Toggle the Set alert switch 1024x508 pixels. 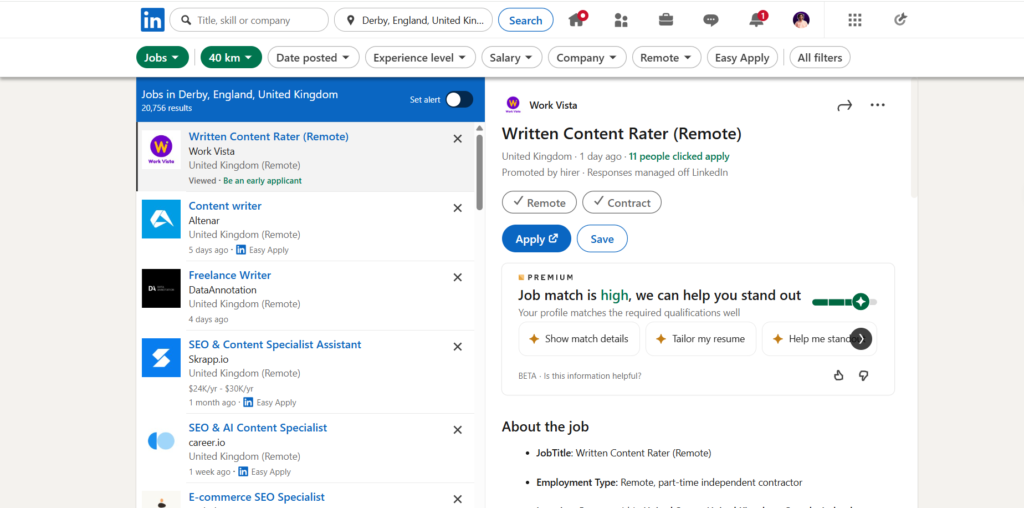(x=459, y=99)
